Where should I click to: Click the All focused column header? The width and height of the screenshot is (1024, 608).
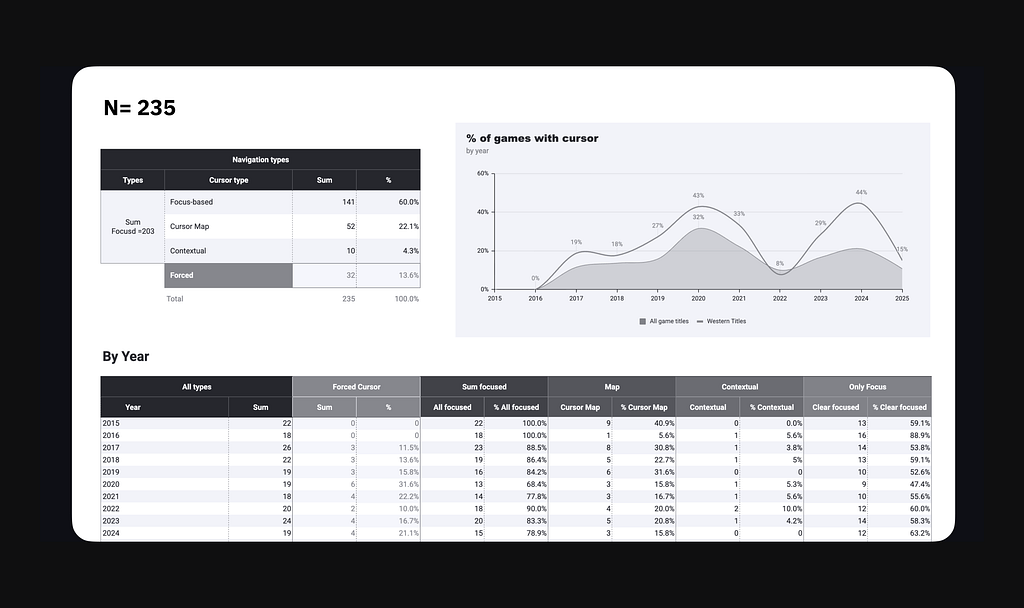coord(453,408)
